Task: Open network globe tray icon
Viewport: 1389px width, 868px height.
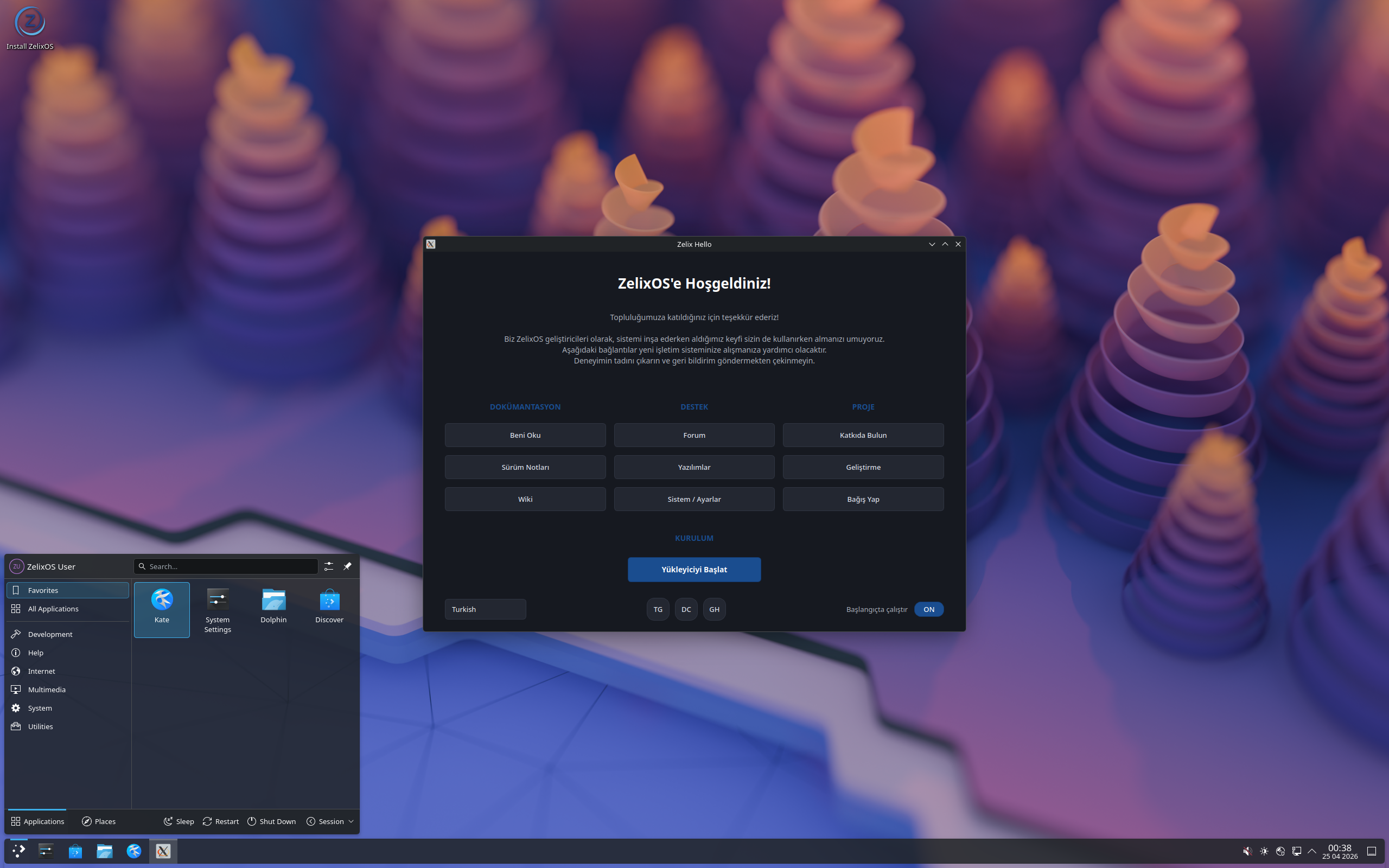Action: pos(1280,851)
